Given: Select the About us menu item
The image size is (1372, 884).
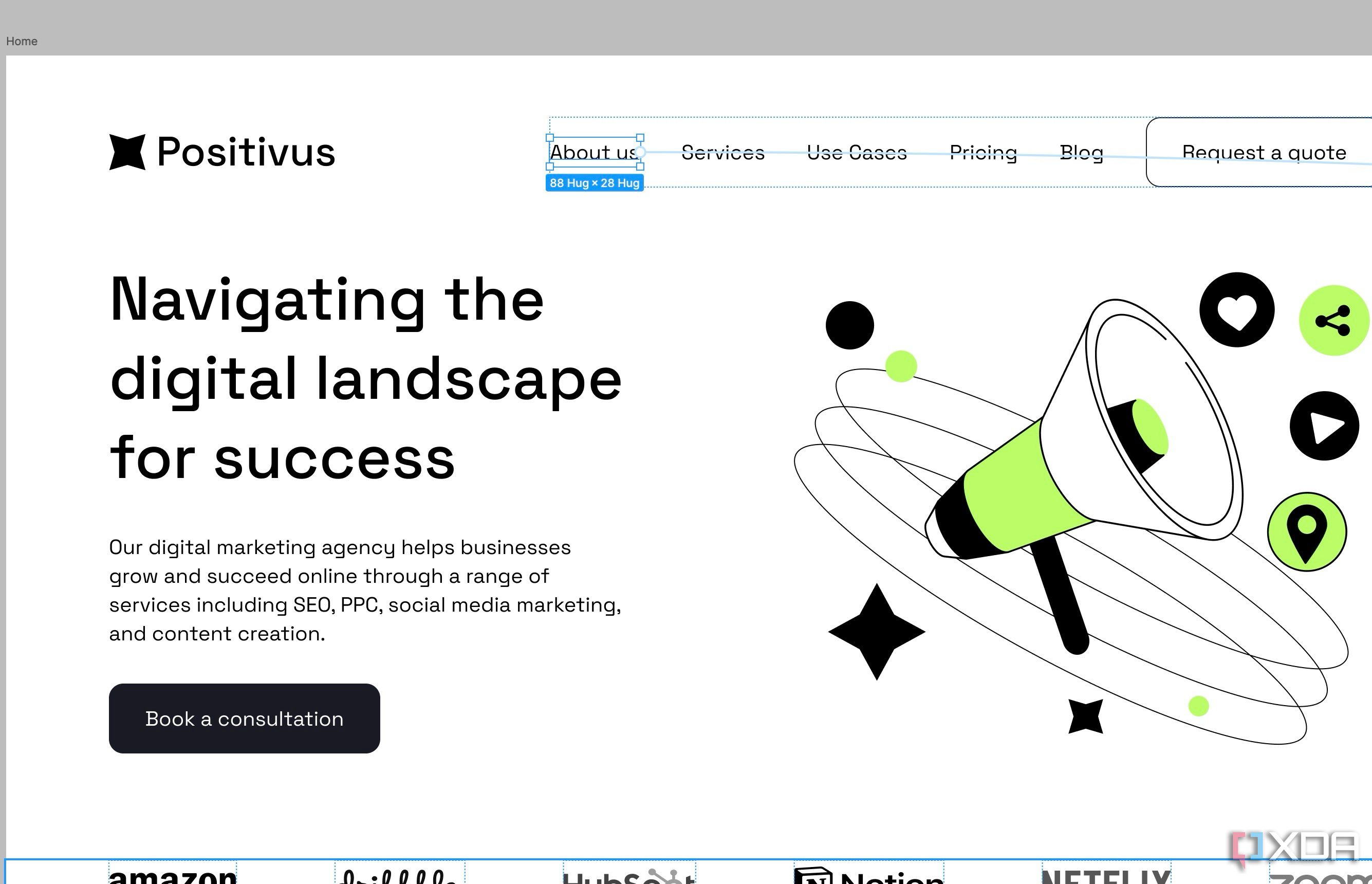Looking at the screenshot, I should coord(594,151).
